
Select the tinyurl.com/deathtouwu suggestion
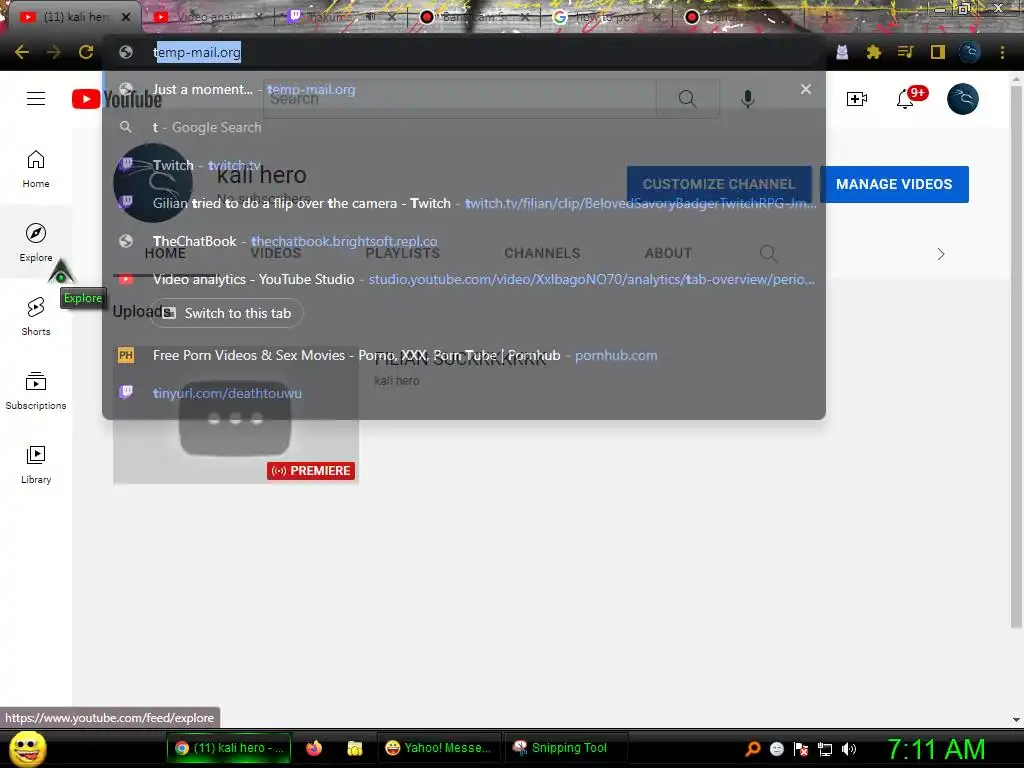point(464,393)
